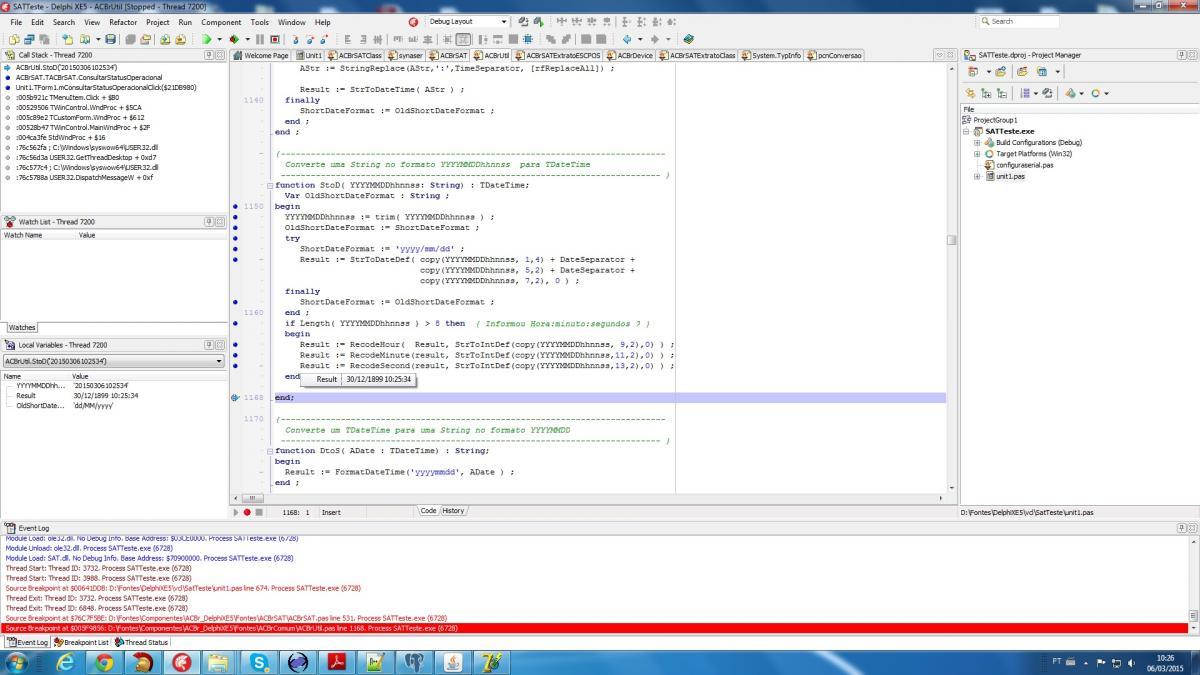The width and height of the screenshot is (1200, 675).
Task: Click the IDE Search input box
Action: 1018,21
